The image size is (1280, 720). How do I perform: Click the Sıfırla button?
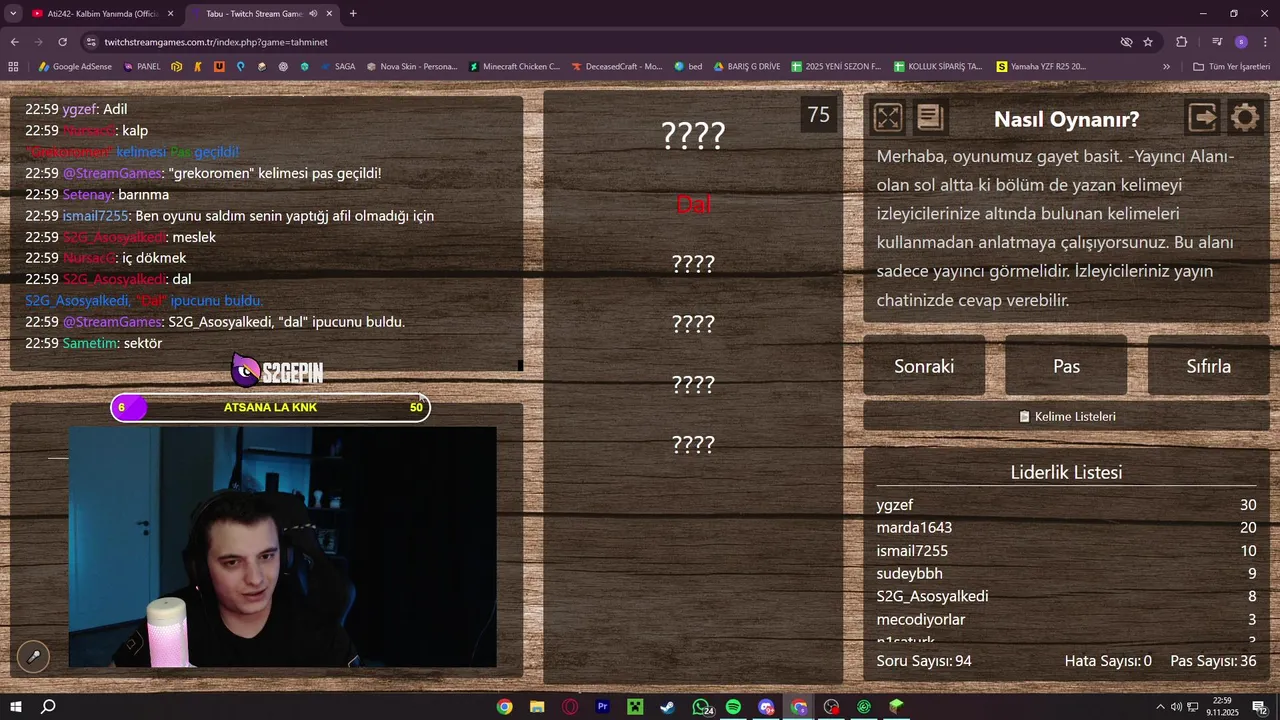pos(1208,366)
